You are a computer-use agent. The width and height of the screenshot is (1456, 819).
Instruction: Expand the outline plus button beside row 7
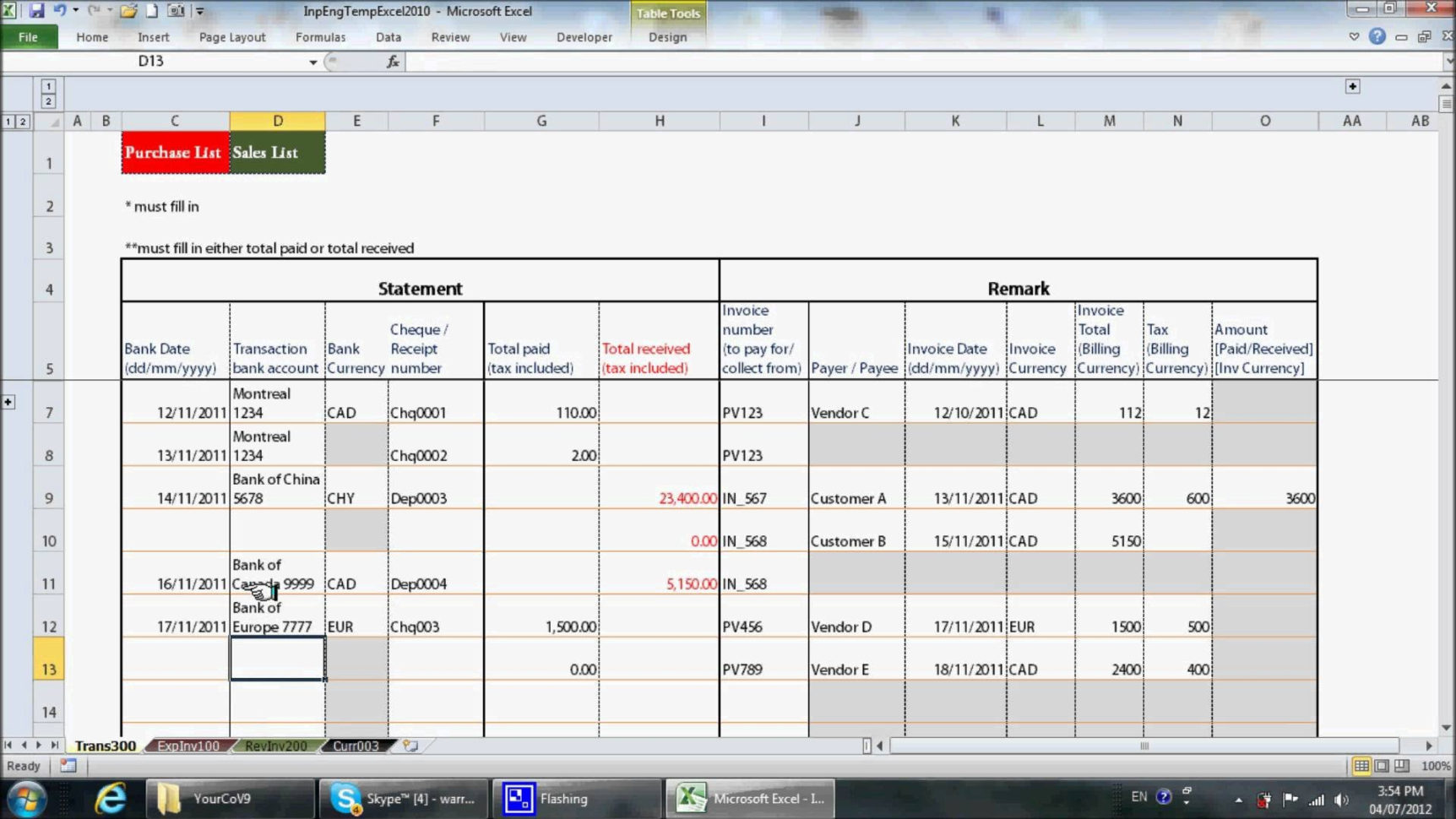(8, 401)
